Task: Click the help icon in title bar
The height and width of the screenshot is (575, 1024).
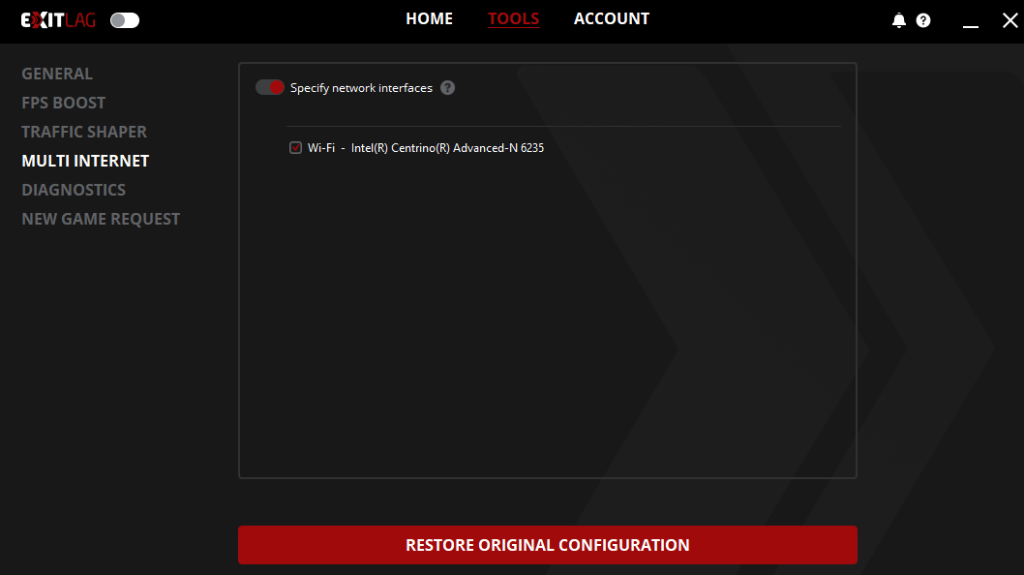Action: 923,20
